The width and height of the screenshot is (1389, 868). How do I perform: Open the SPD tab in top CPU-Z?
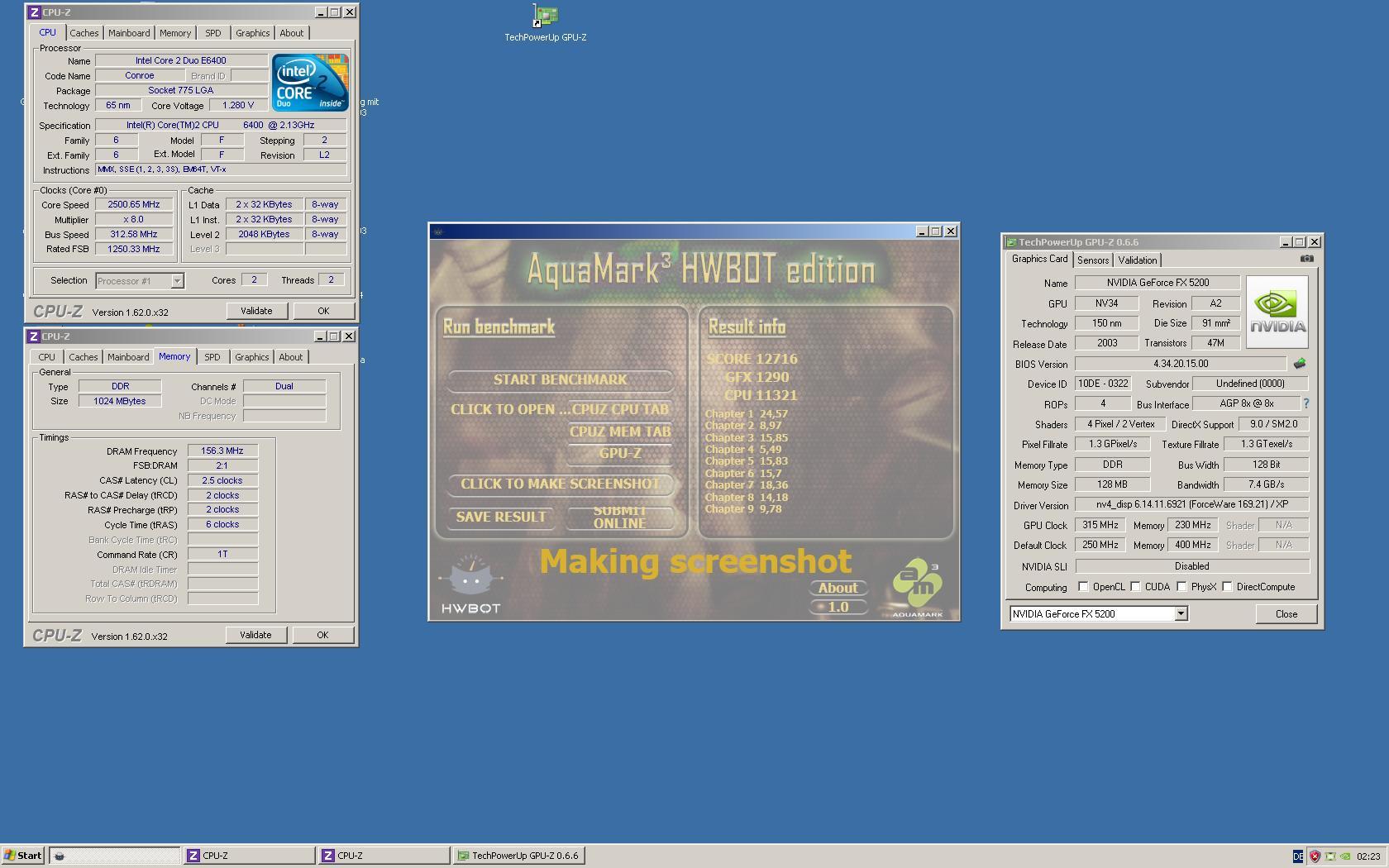213,33
